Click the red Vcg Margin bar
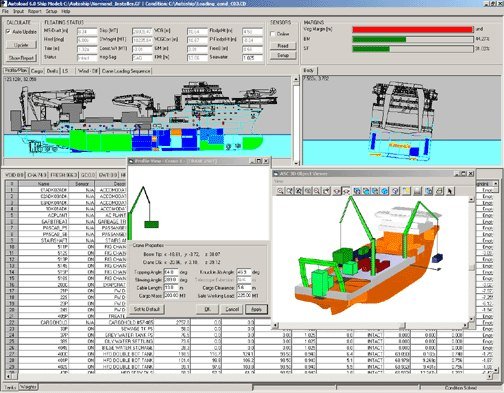This screenshot has width=504, height=393. pyautogui.click(x=412, y=30)
